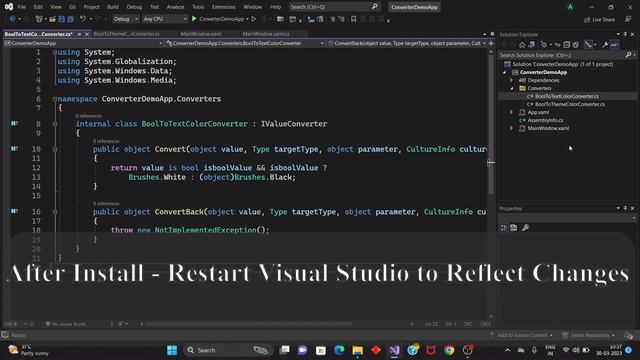Click the taskbar Search box
Image resolution: width=640 pixels, height=360 pixels.
(x=229, y=350)
